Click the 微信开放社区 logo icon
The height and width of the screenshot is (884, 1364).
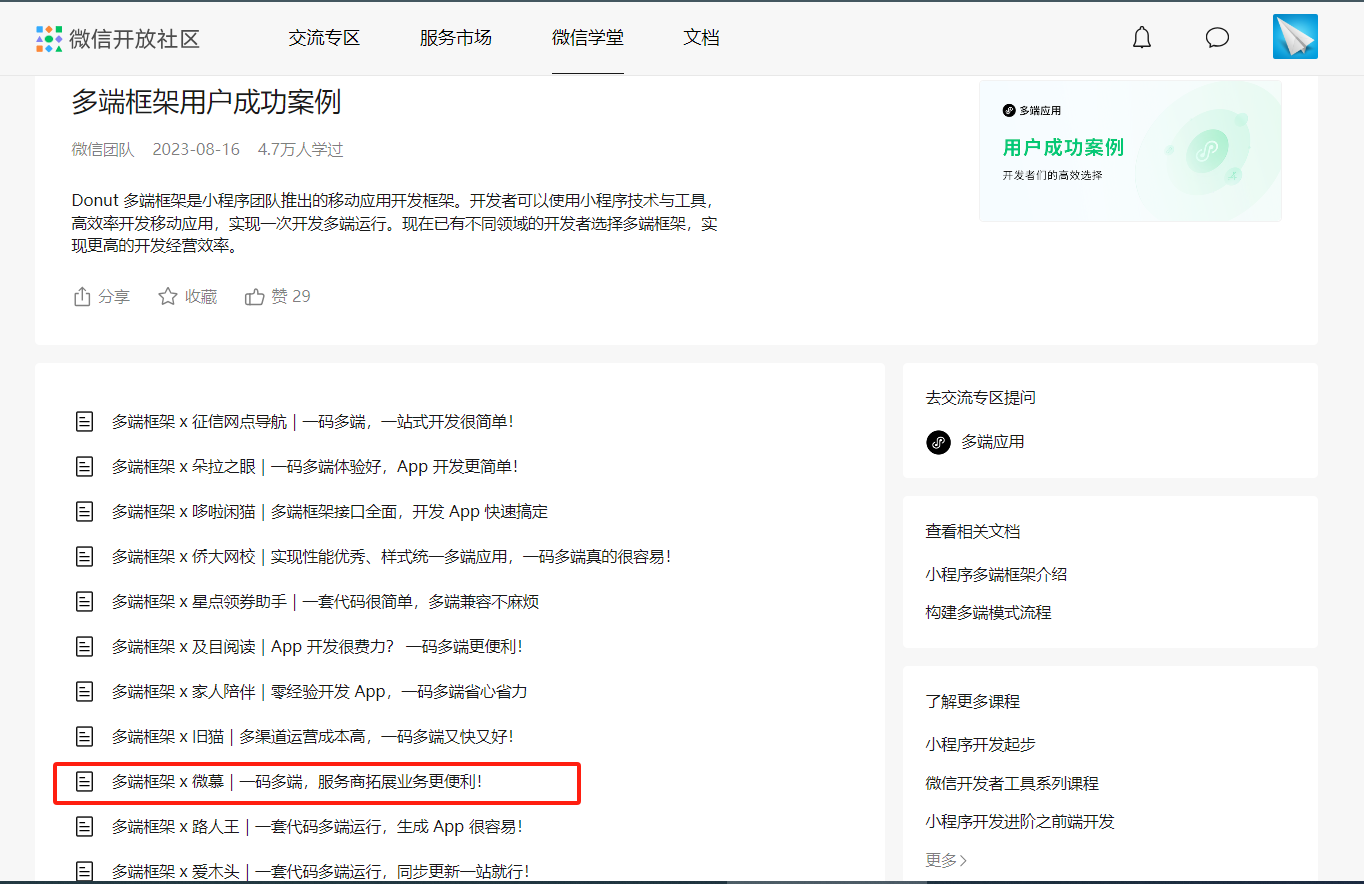click(49, 38)
